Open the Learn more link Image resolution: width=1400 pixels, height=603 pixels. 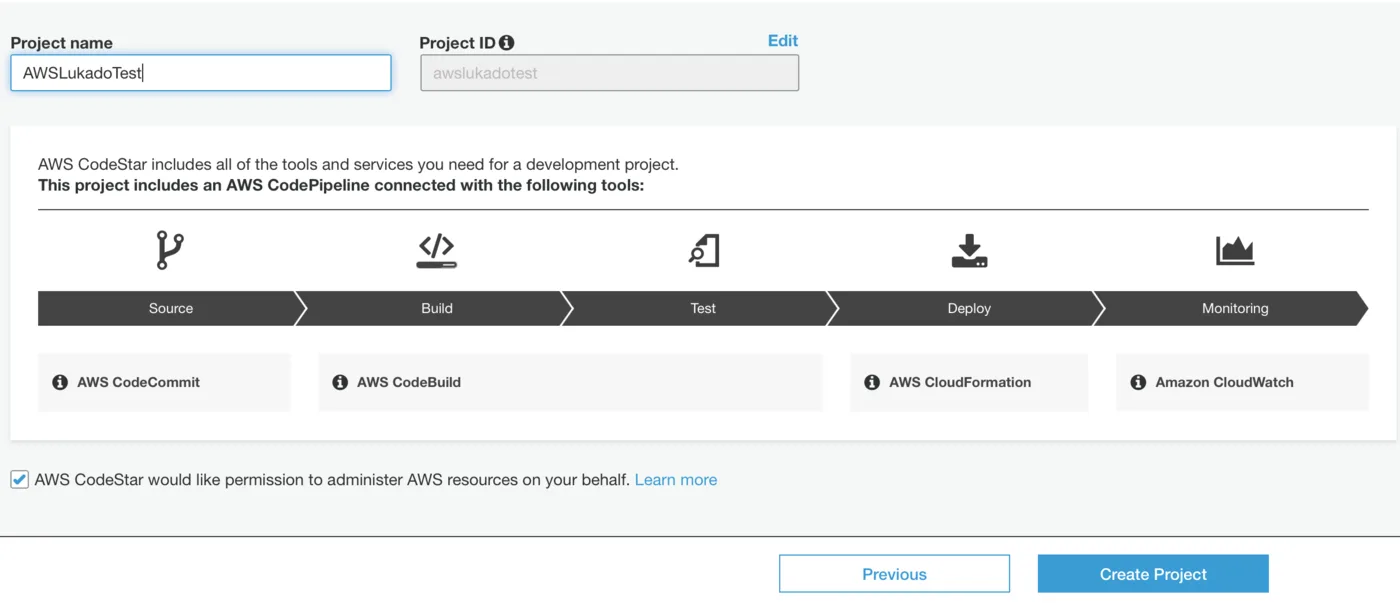pos(676,480)
